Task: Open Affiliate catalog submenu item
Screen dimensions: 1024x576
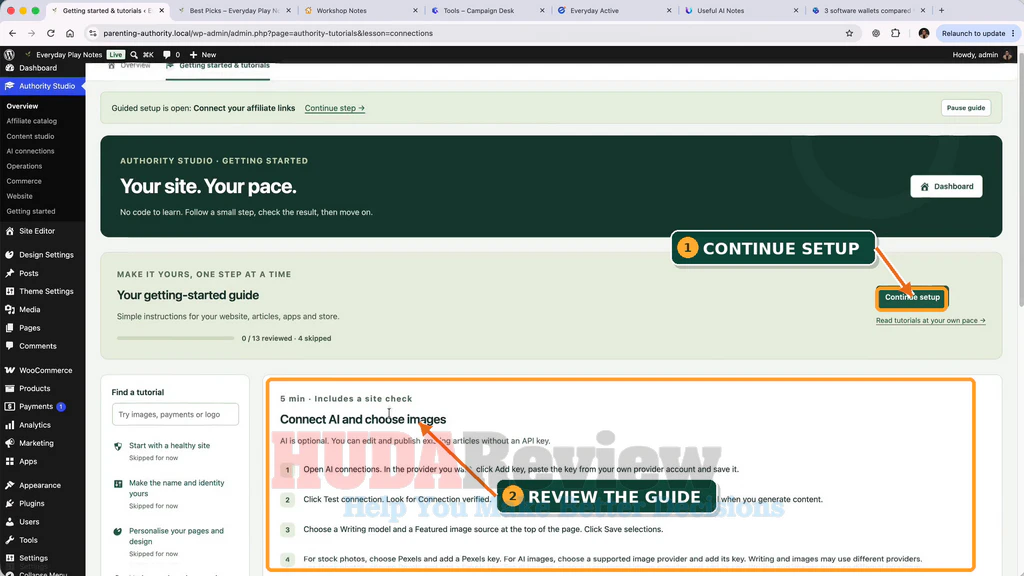Action: pyautogui.click(x=31, y=121)
